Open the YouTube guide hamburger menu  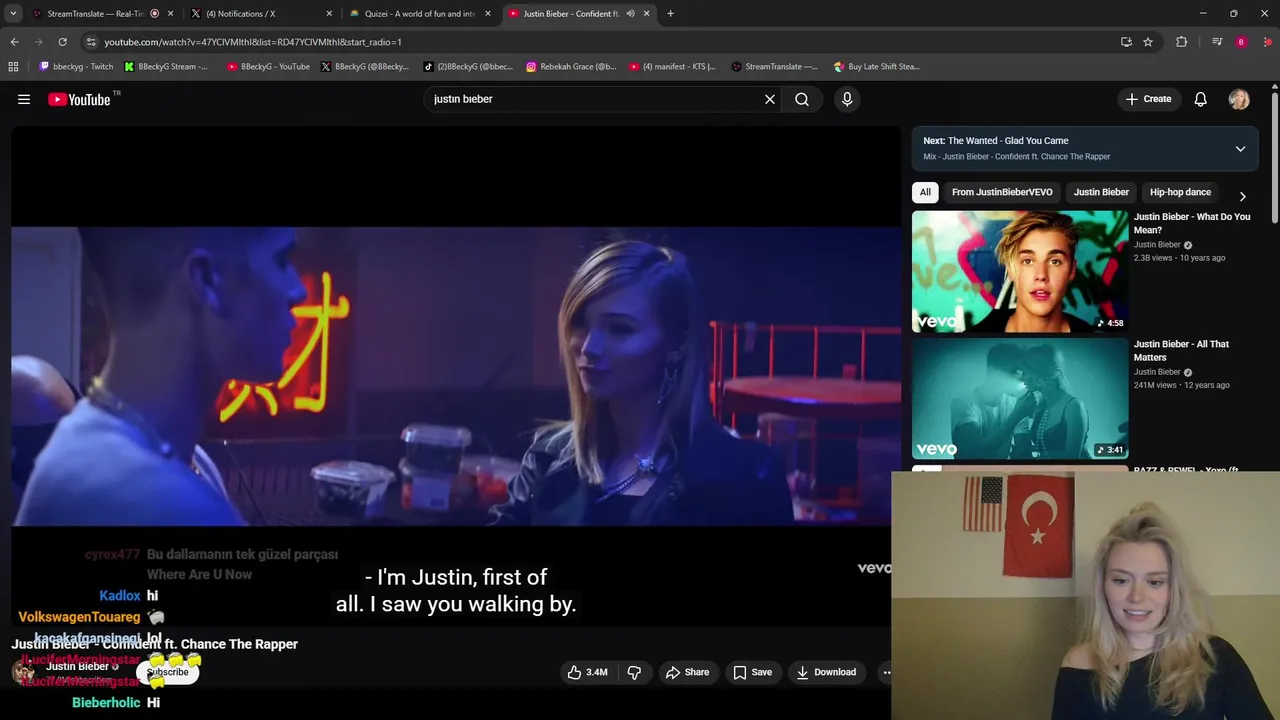pyautogui.click(x=24, y=99)
